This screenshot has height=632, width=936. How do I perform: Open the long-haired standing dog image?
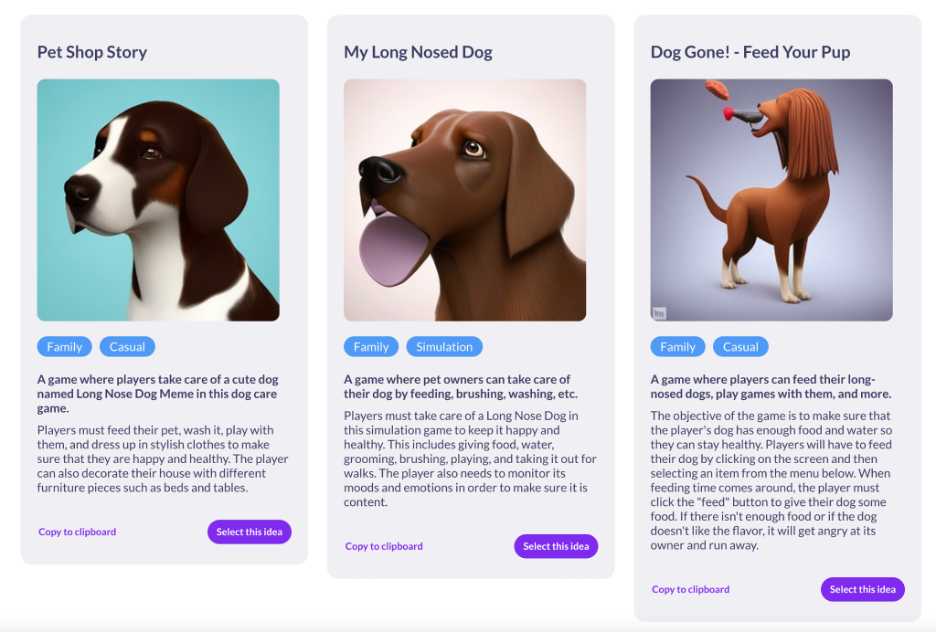[772, 200]
